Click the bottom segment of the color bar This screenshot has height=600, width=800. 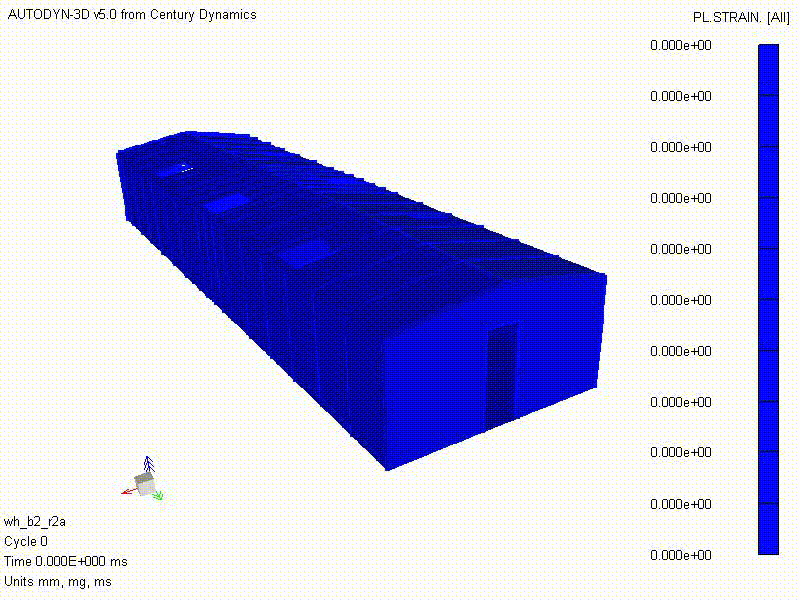[768, 529]
